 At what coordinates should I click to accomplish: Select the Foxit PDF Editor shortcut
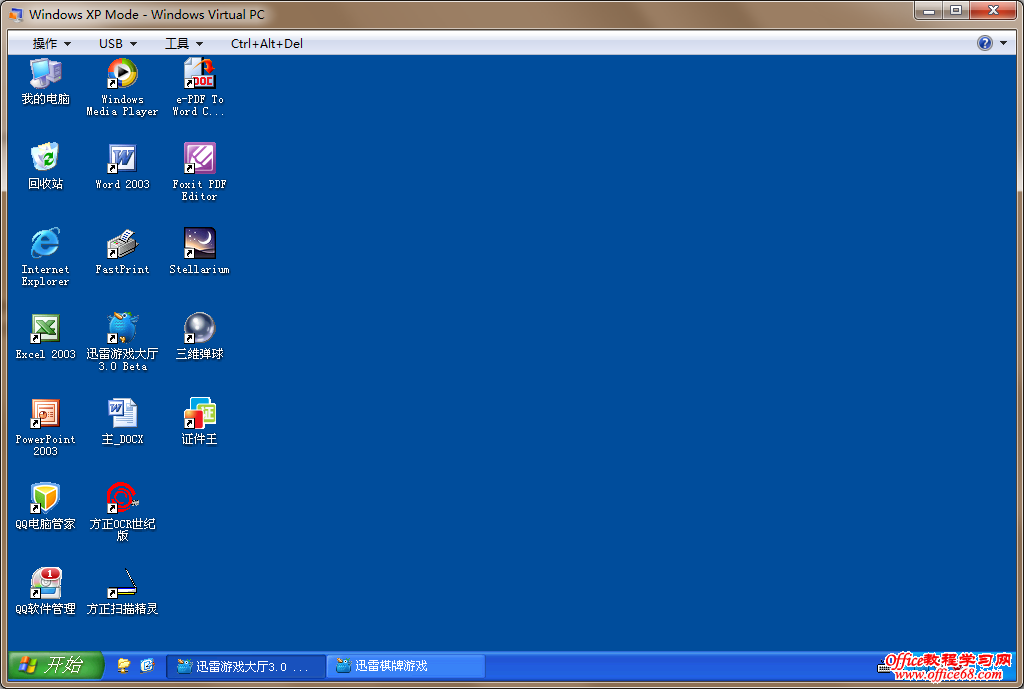pyautogui.click(x=199, y=172)
